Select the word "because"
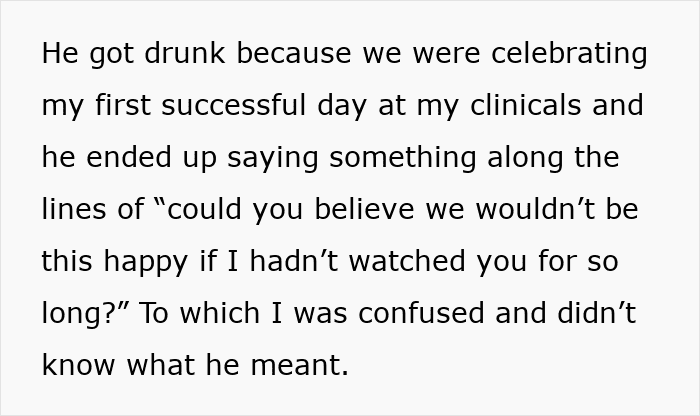The width and height of the screenshot is (700, 416). pos(294,53)
